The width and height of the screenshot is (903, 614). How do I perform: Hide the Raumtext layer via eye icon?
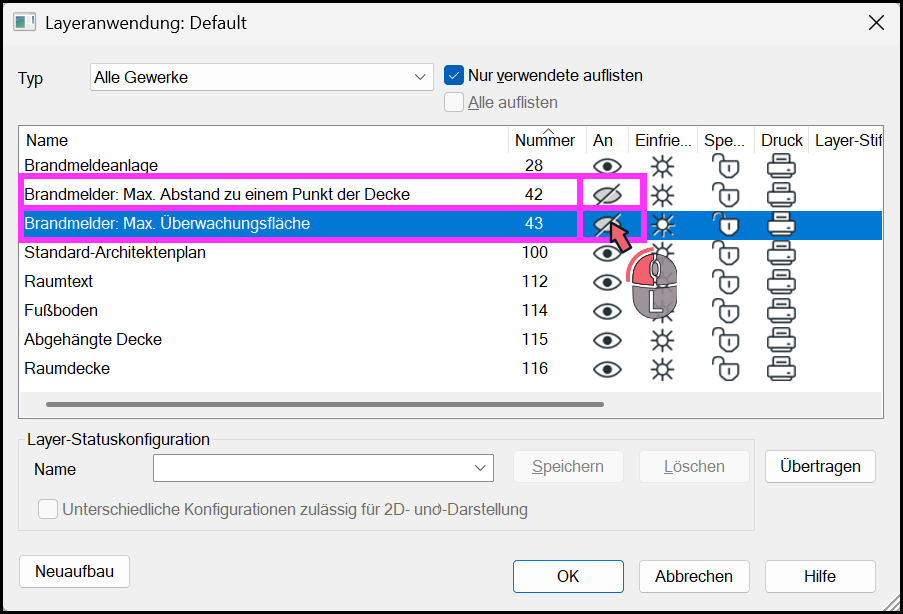(607, 282)
